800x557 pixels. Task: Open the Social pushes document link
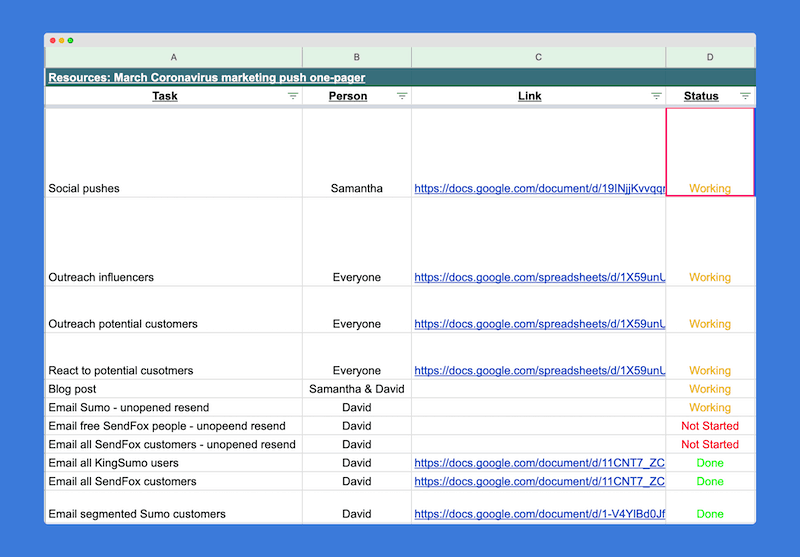point(540,188)
